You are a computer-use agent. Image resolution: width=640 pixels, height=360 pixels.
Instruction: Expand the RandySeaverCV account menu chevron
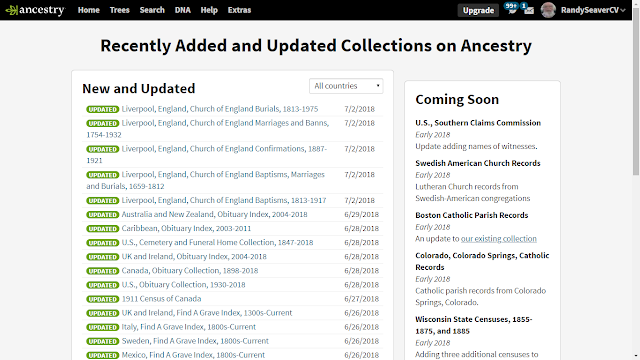623,11
